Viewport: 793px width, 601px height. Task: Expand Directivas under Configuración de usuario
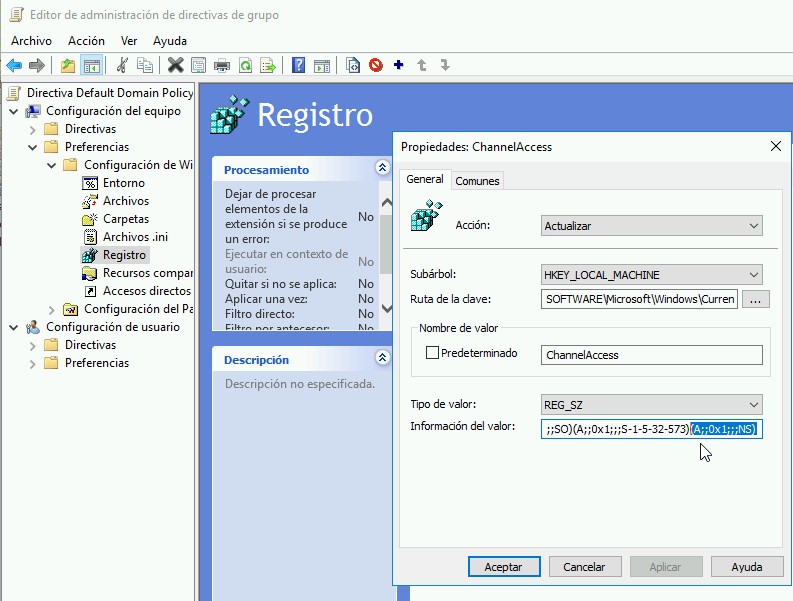point(32,346)
